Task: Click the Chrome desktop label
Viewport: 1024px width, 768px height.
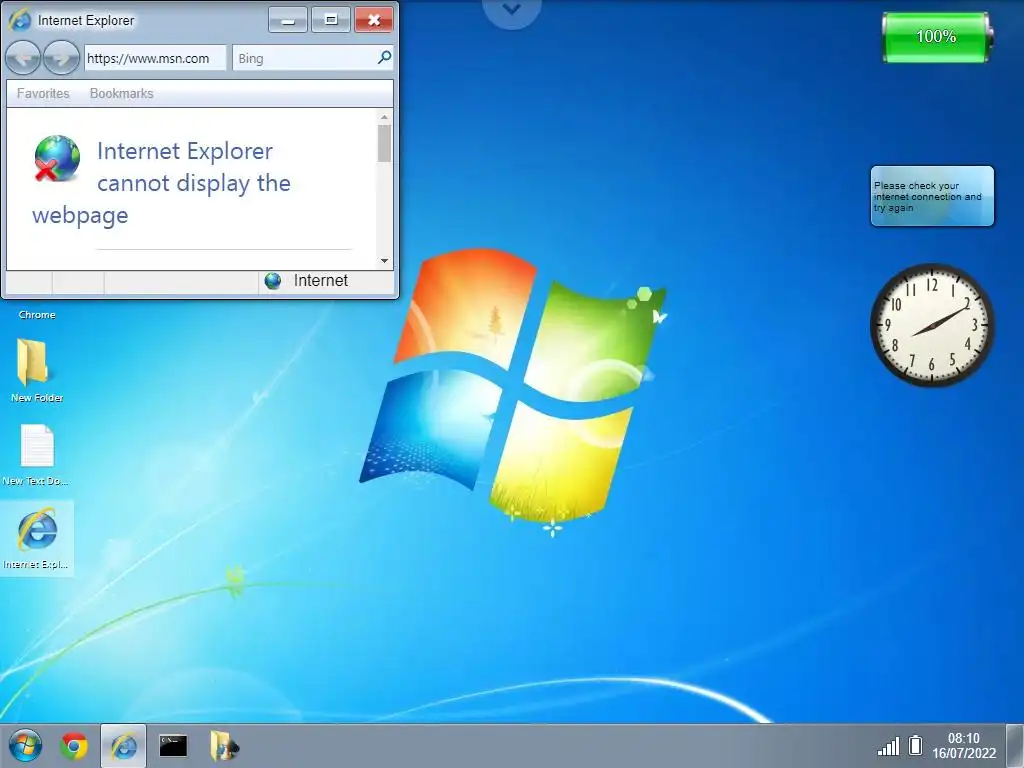Action: click(x=37, y=315)
